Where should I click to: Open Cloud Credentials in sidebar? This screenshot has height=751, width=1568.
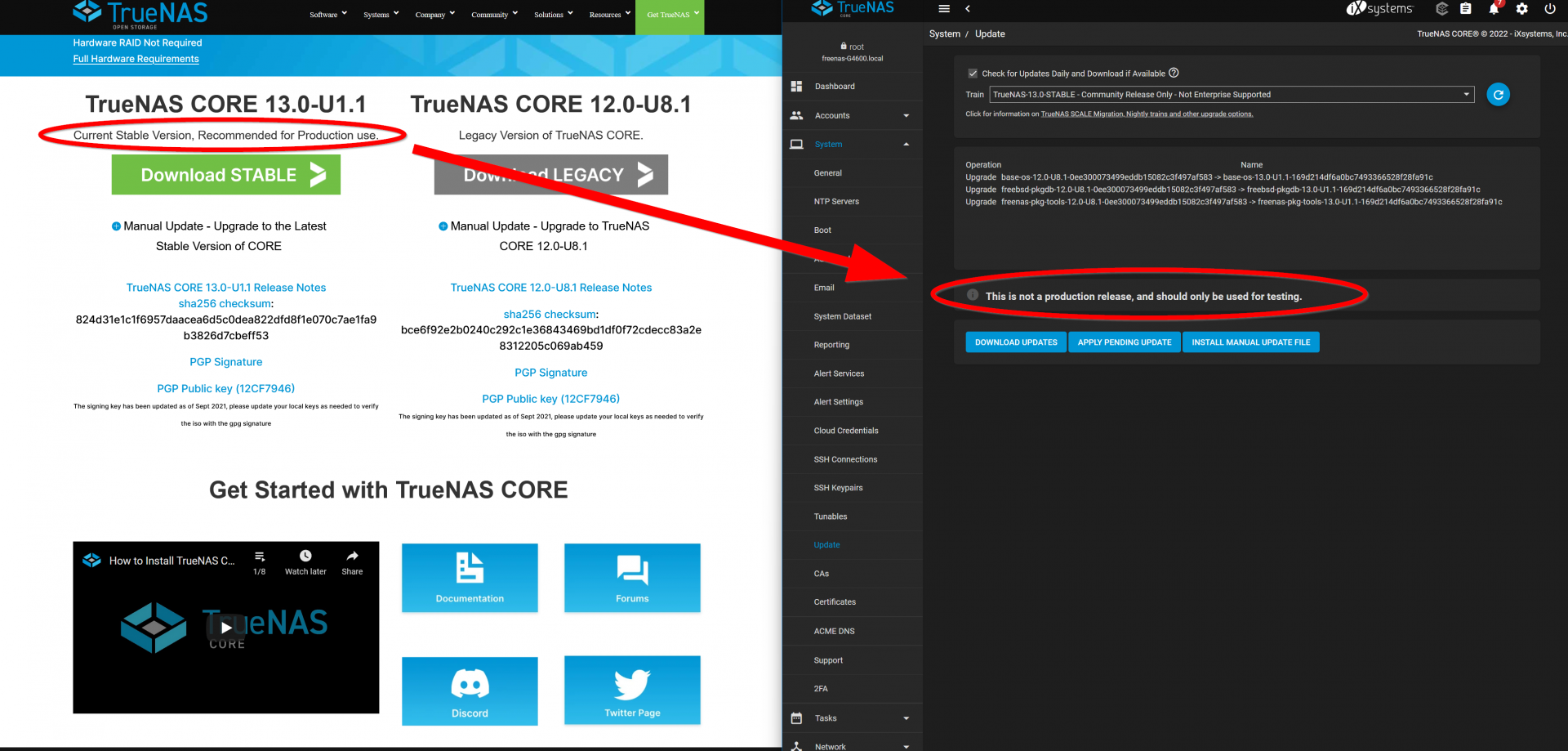846,431
